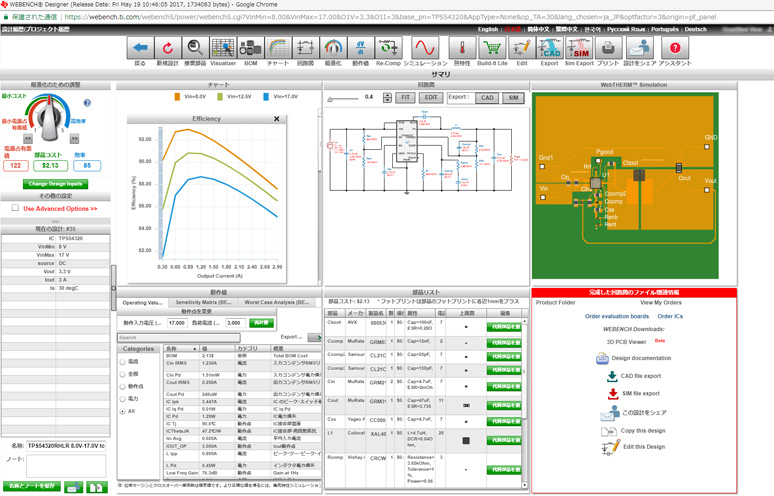The width and height of the screenshot is (774, 496).
Task: Launch simulation with the sine wave icon
Action: [425, 48]
